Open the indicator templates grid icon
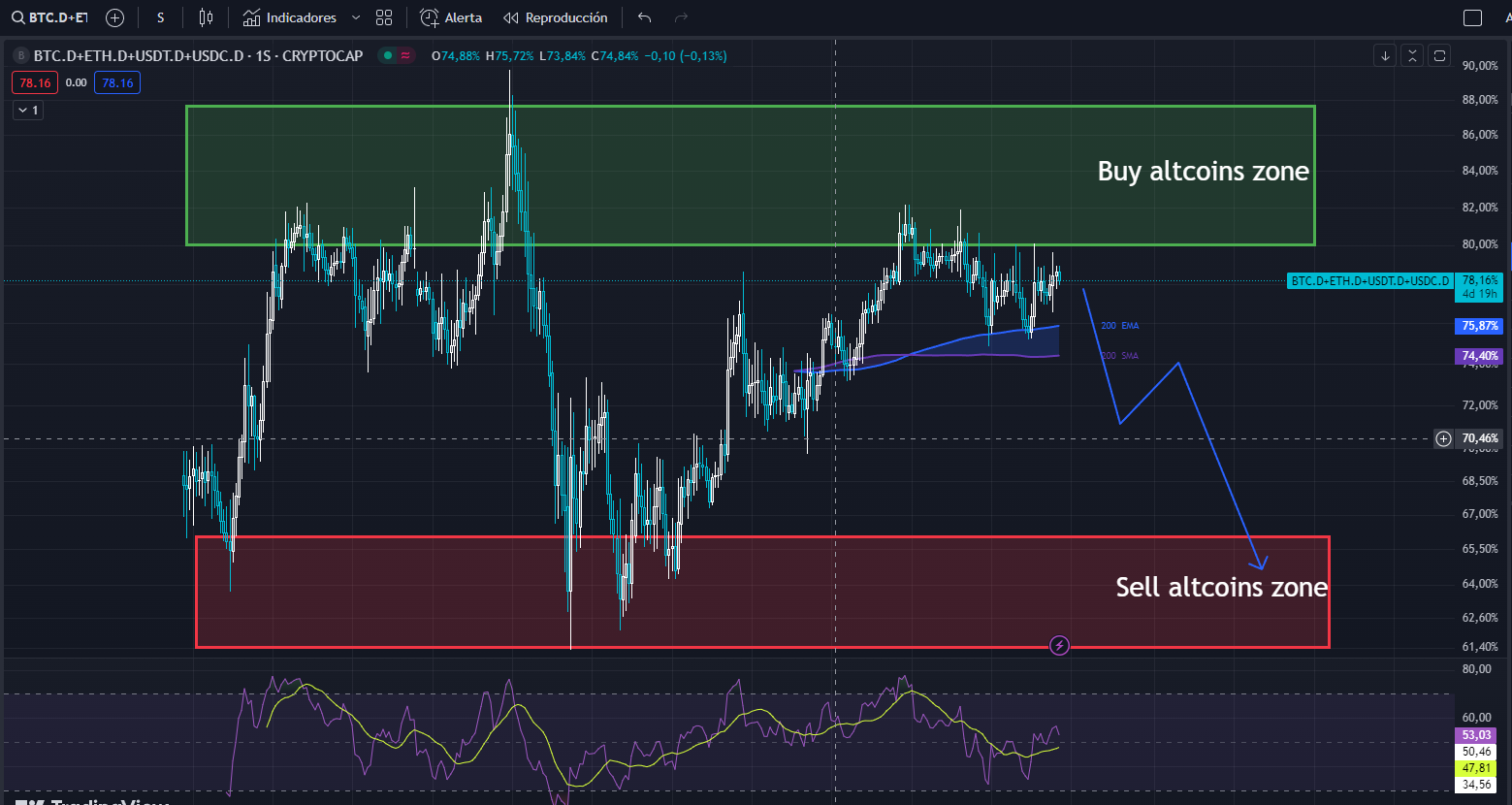This screenshot has width=1512, height=805. (384, 17)
